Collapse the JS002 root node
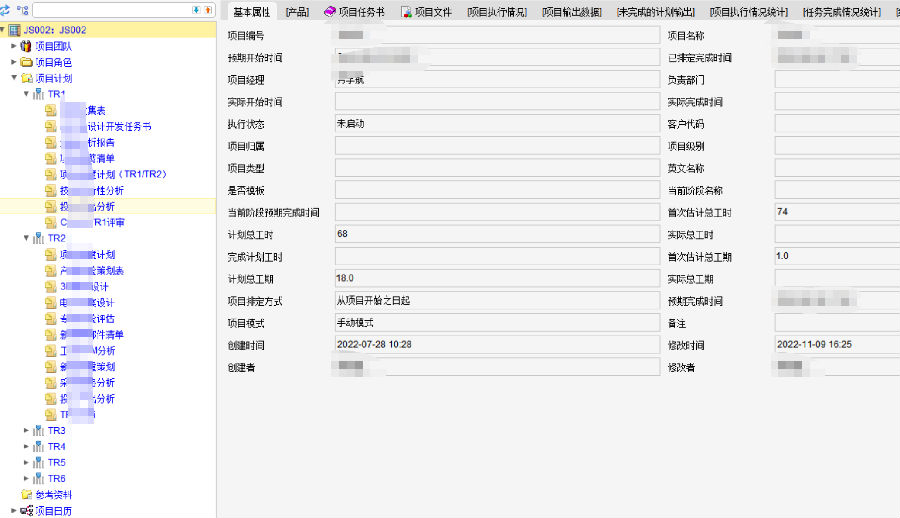This screenshot has width=900, height=518. (3, 29)
